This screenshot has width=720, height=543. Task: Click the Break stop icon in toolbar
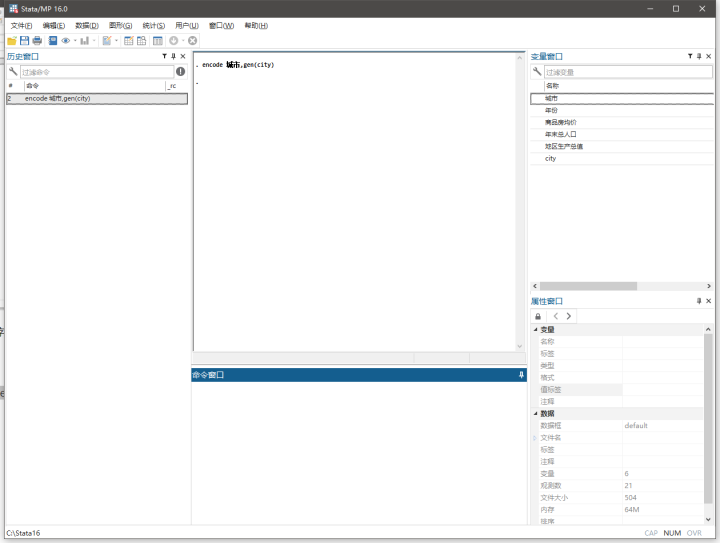[x=193, y=41]
